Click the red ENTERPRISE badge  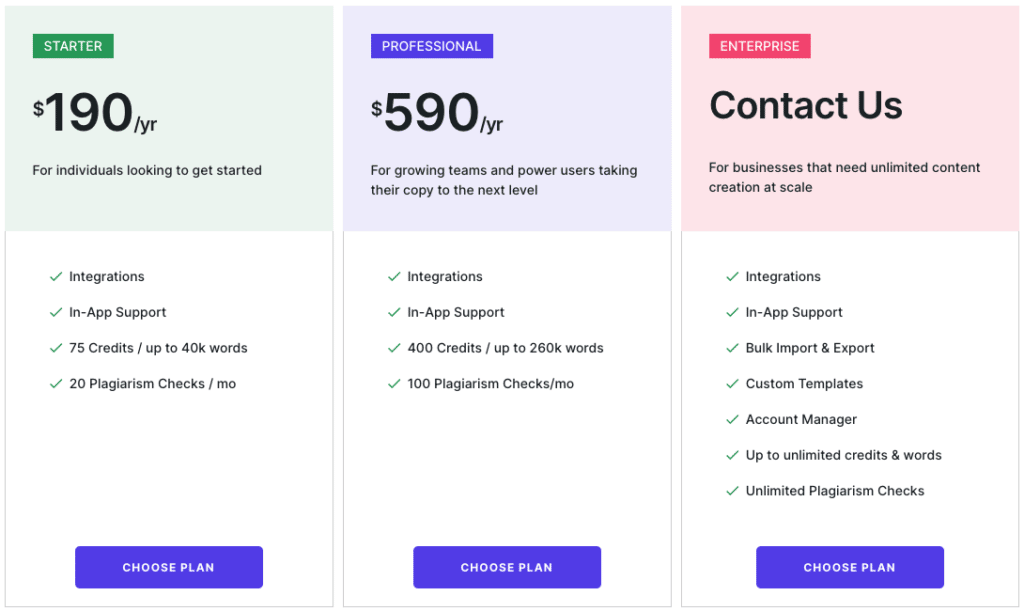[760, 46]
